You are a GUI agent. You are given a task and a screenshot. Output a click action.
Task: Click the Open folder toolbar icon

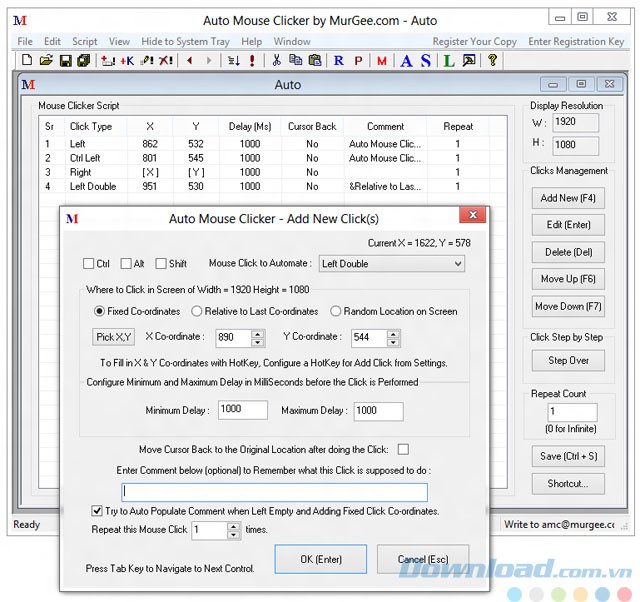pos(46,60)
